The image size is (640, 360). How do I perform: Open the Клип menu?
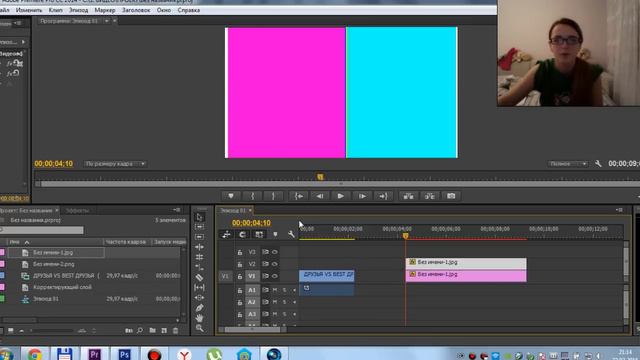pos(56,10)
